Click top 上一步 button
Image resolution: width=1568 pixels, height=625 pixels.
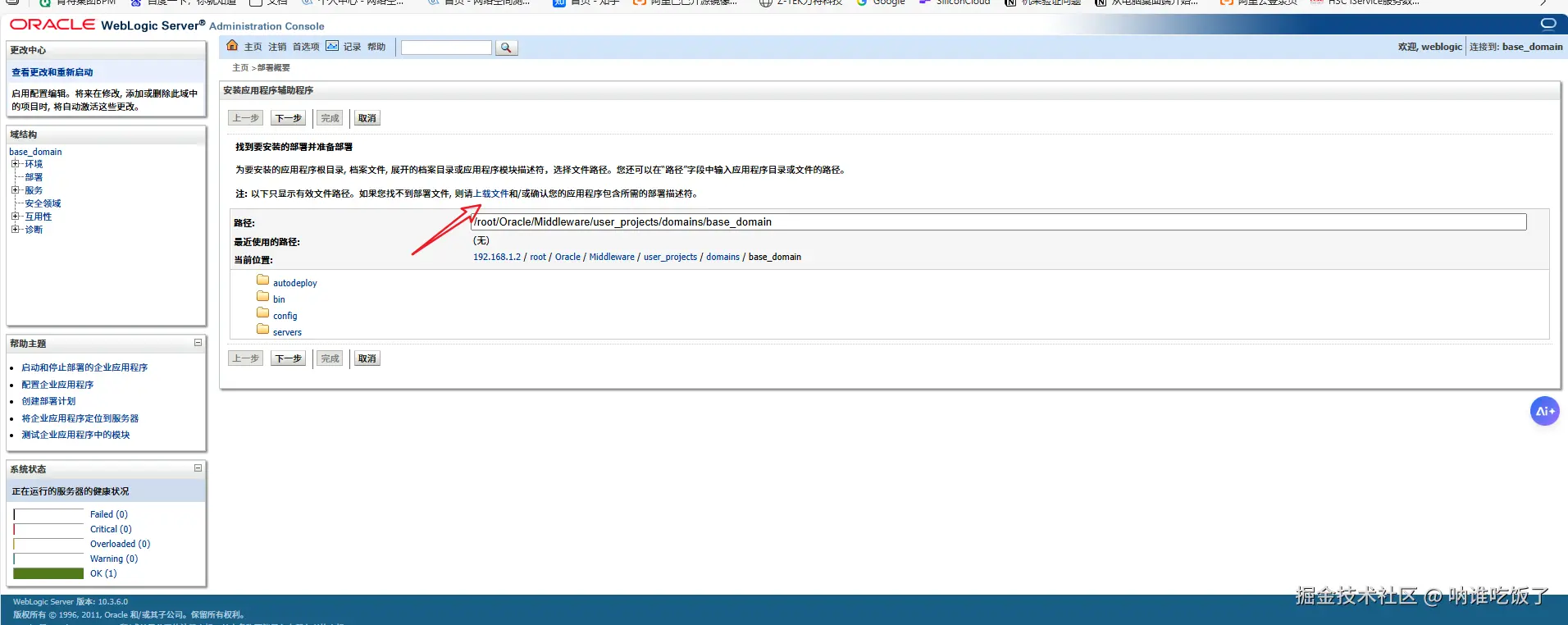click(245, 118)
